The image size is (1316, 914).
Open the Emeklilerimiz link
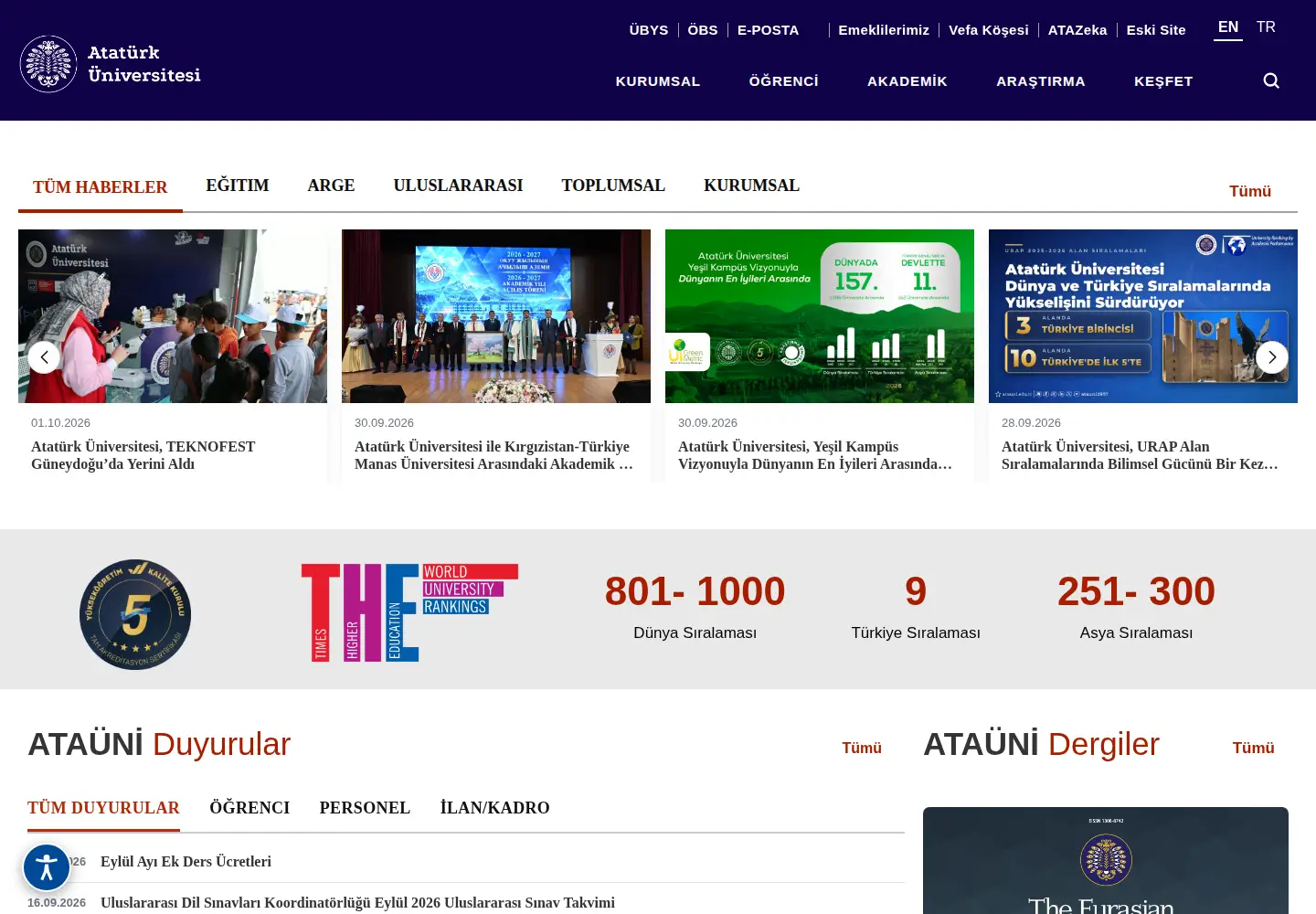tap(884, 30)
